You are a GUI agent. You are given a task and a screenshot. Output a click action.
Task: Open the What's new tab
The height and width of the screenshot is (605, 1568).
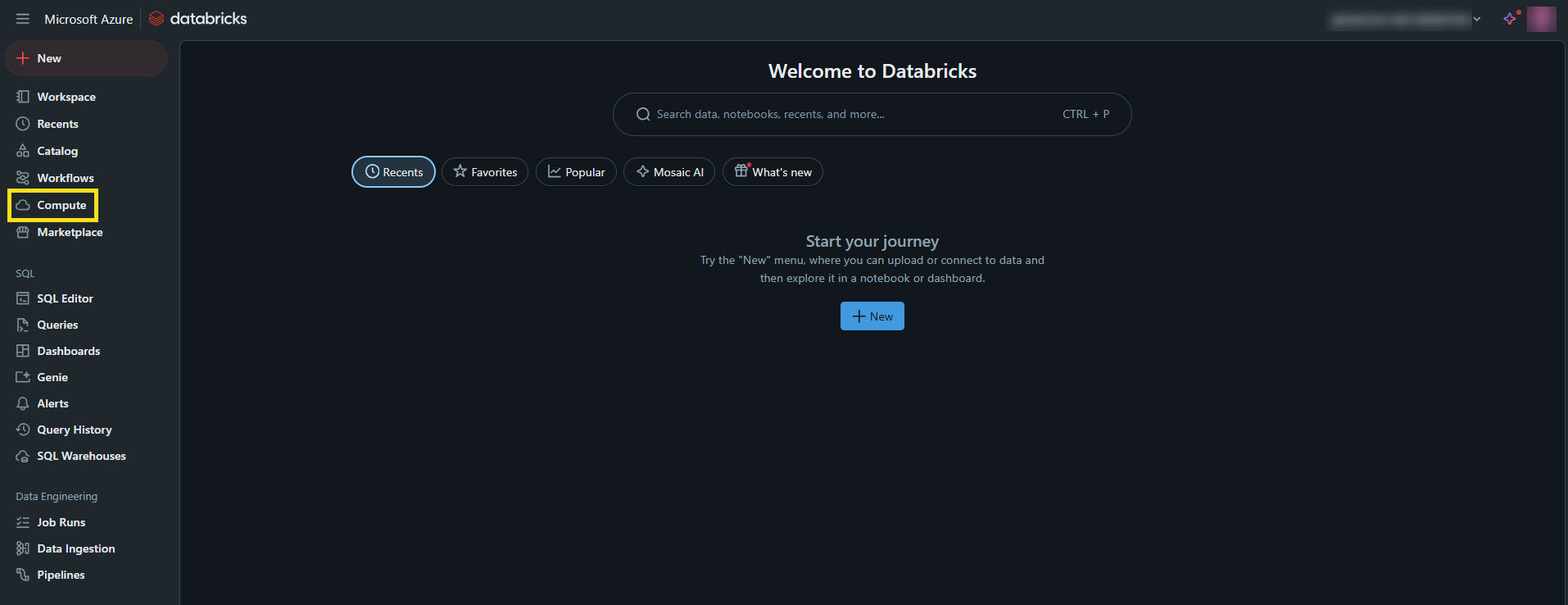[773, 171]
